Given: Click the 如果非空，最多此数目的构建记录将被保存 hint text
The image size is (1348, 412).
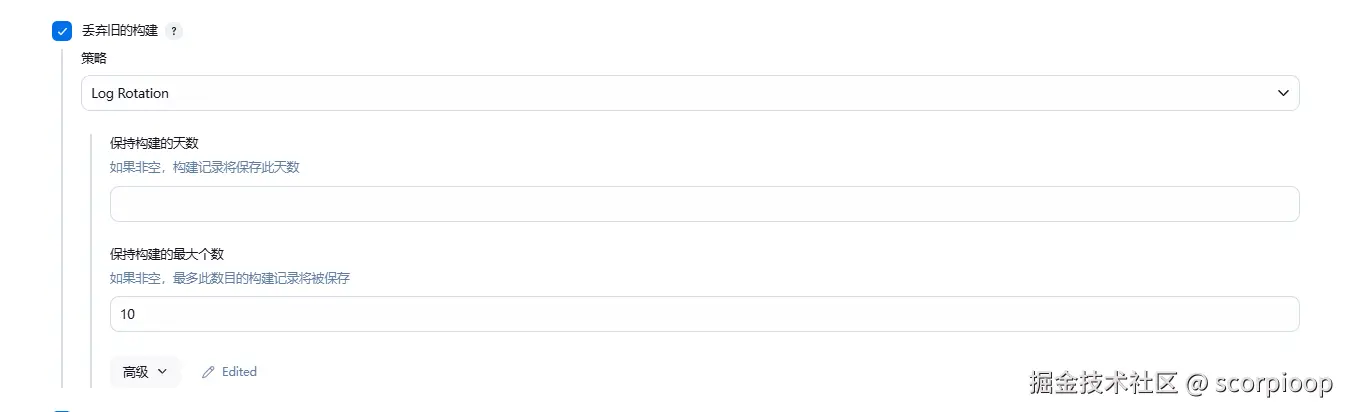Looking at the screenshot, I should [x=229, y=278].
